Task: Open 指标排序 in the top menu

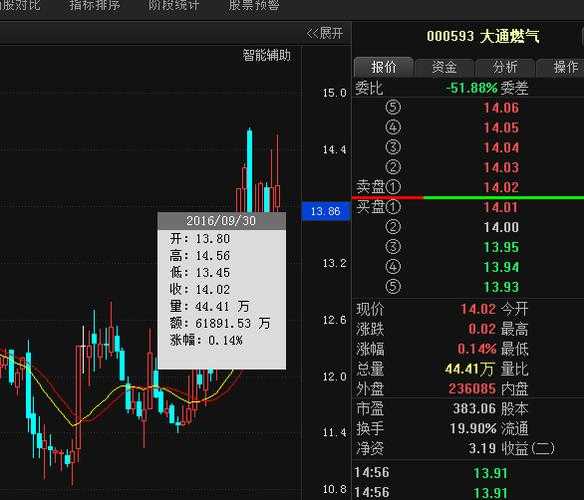Action: tap(95, 6)
